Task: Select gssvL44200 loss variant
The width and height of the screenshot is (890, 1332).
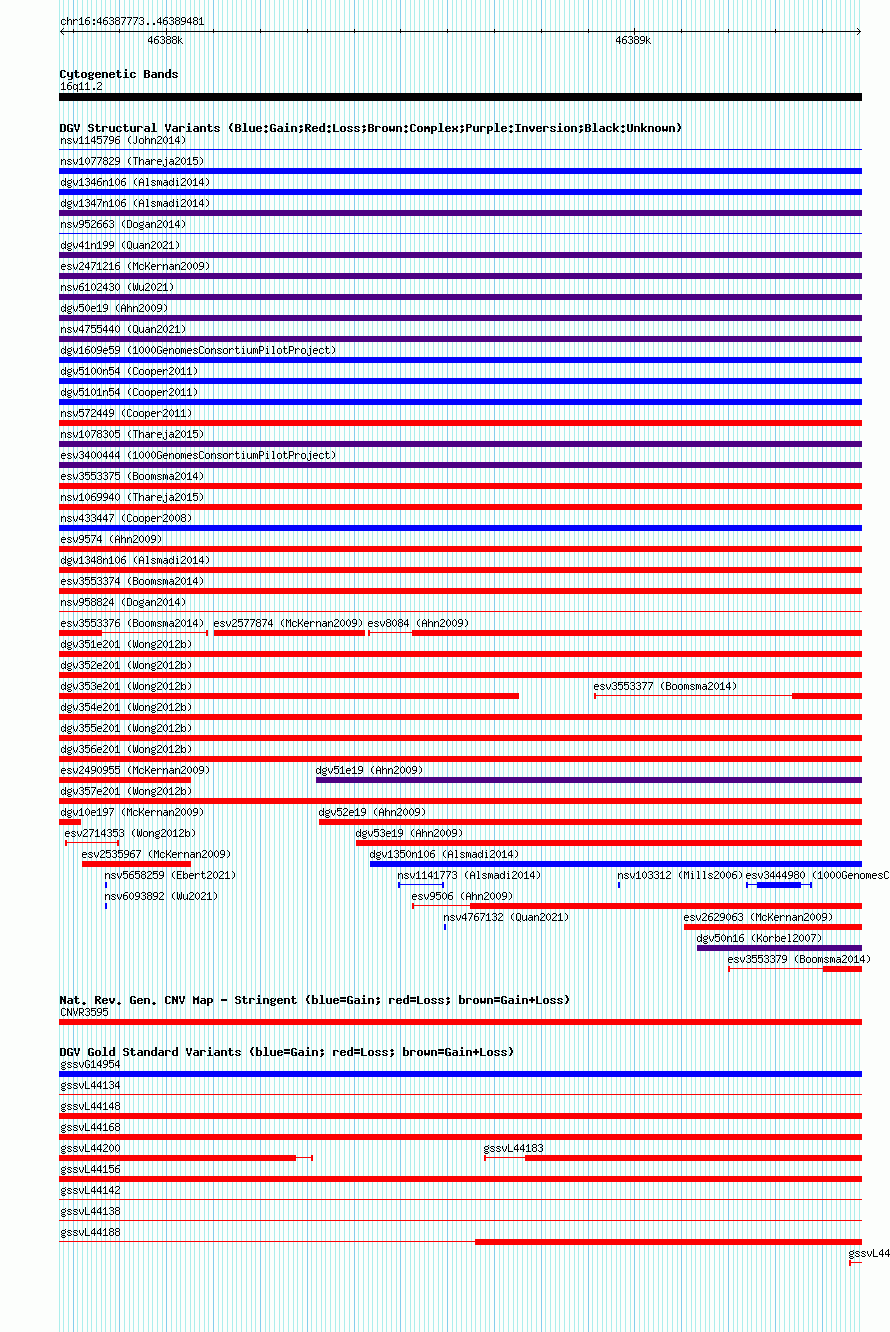Action: [x=186, y=1158]
